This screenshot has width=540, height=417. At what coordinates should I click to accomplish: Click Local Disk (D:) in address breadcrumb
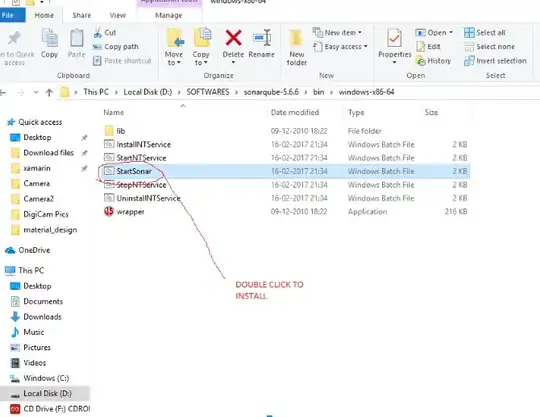[148, 92]
